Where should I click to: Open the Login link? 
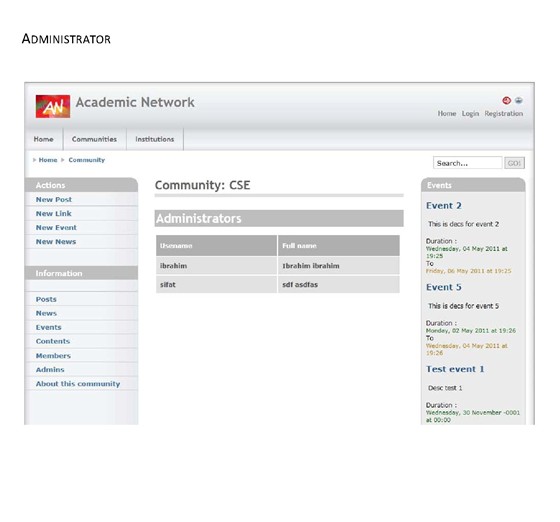pyautogui.click(x=470, y=114)
